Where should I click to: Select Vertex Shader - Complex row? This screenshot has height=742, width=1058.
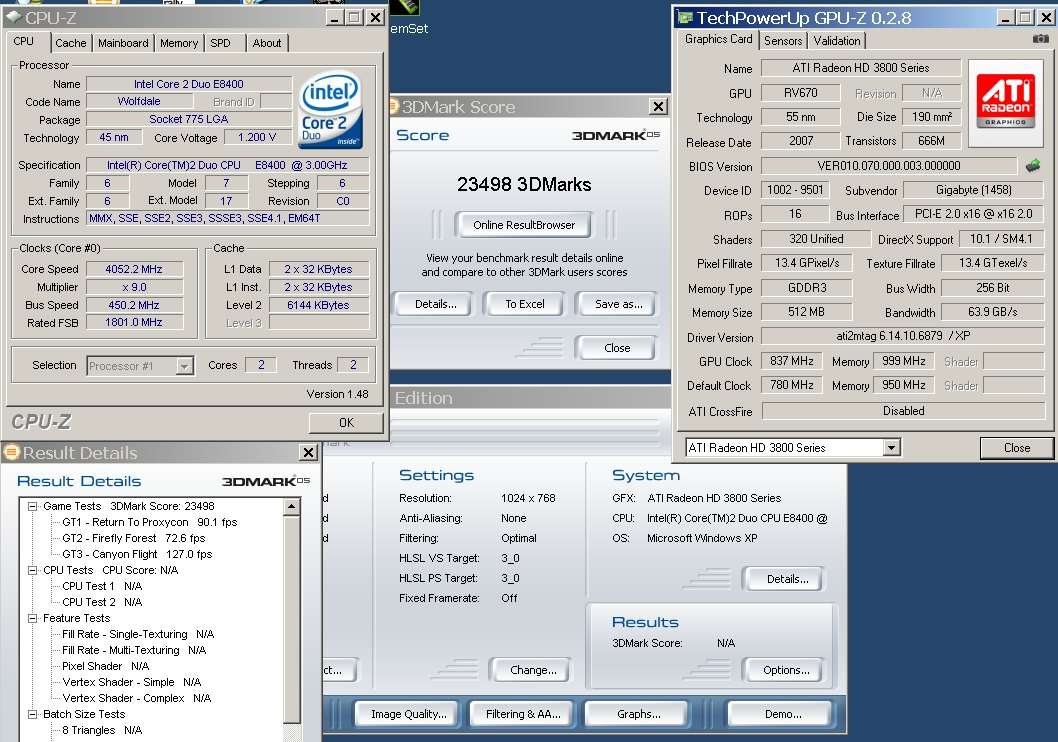tap(136, 698)
